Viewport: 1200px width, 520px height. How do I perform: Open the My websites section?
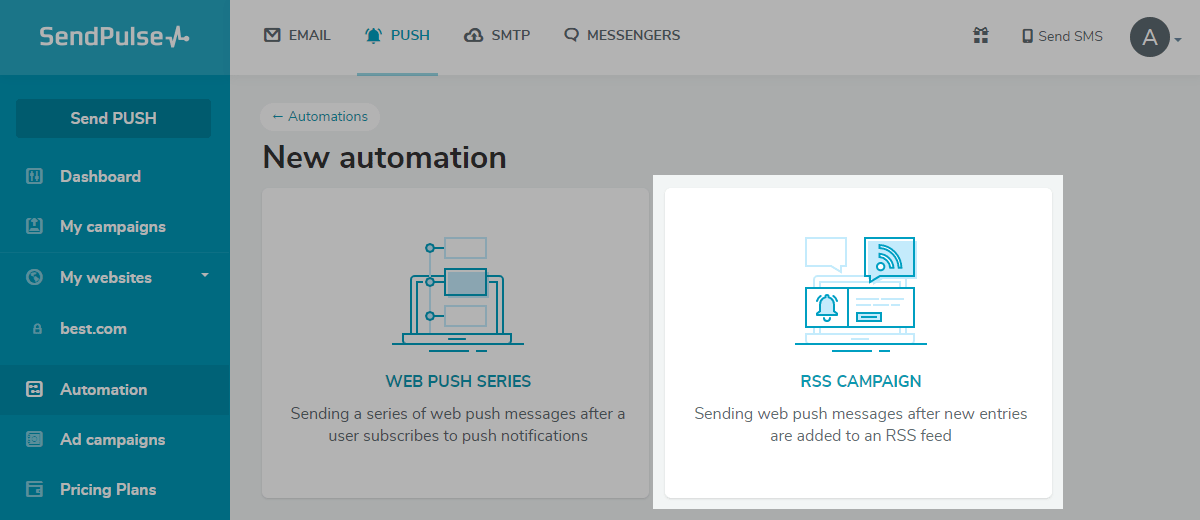pos(106,277)
